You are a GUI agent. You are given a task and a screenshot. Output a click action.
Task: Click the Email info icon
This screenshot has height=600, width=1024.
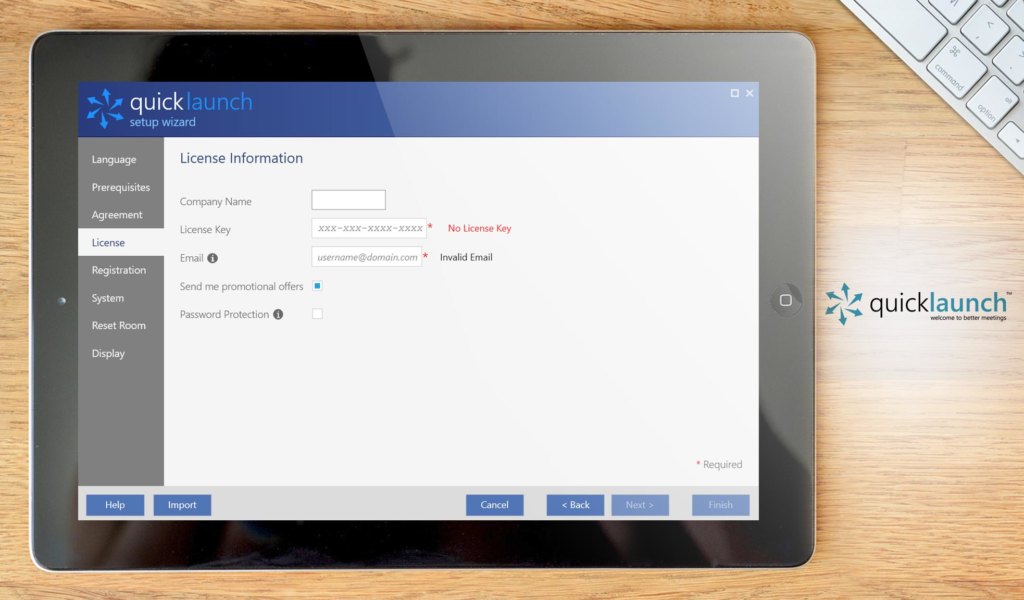click(x=212, y=258)
